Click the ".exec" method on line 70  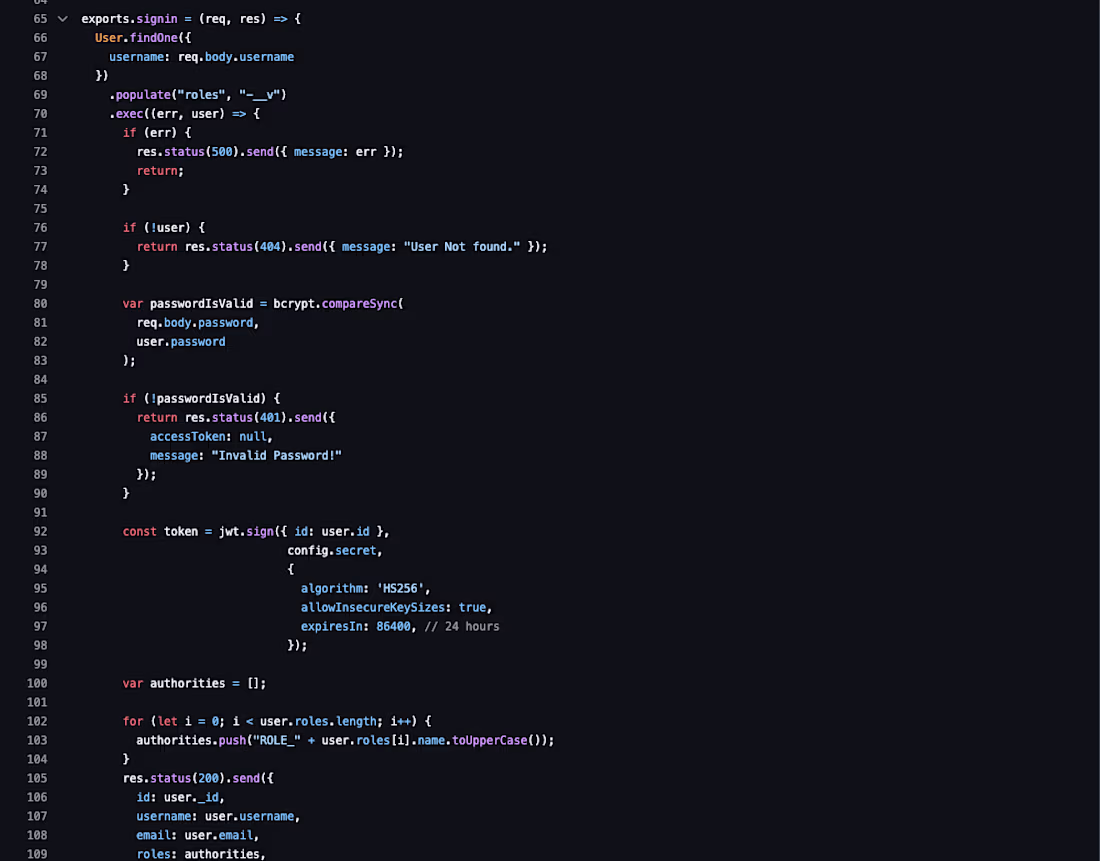click(x=126, y=114)
